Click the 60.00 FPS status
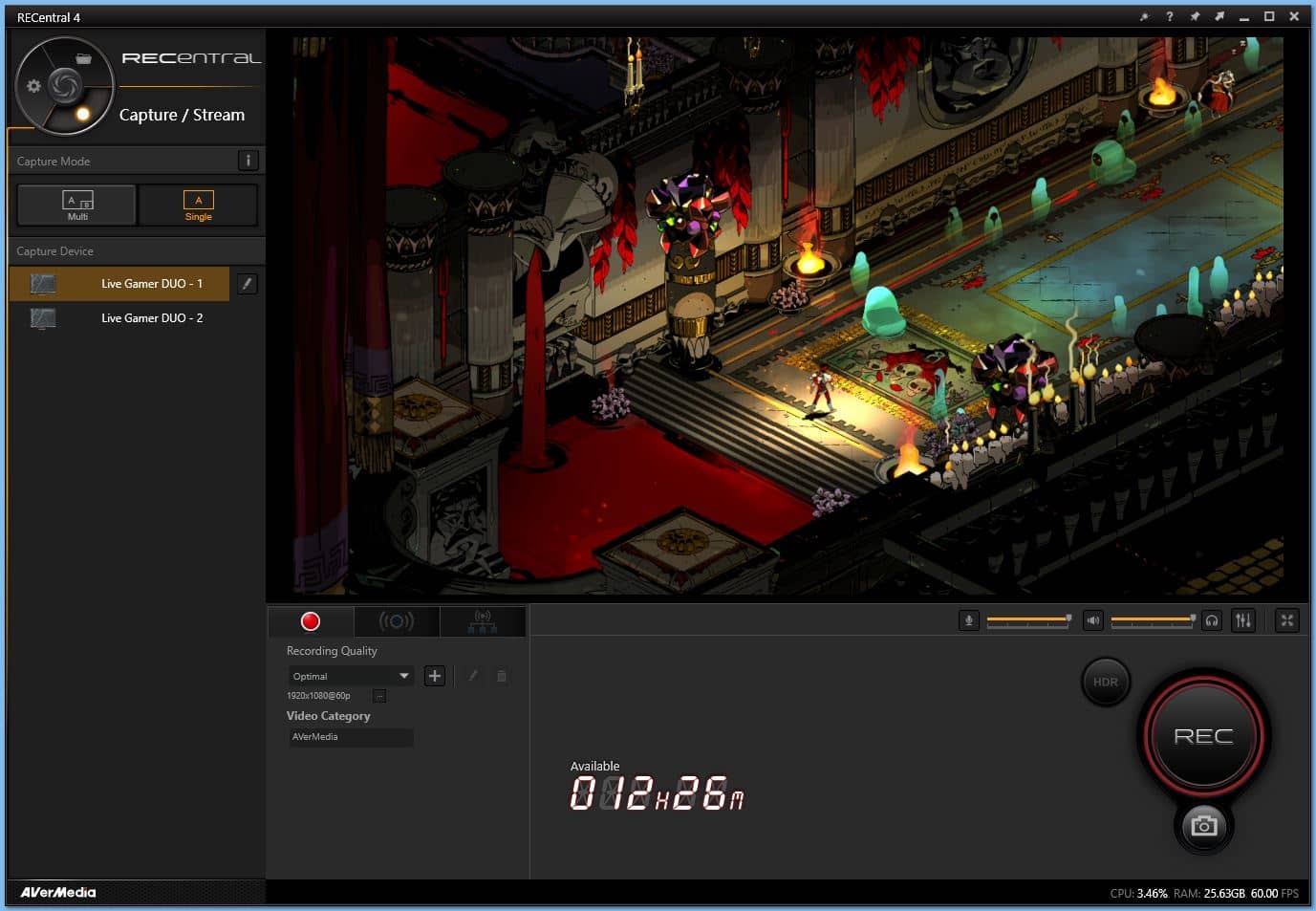 1275,893
